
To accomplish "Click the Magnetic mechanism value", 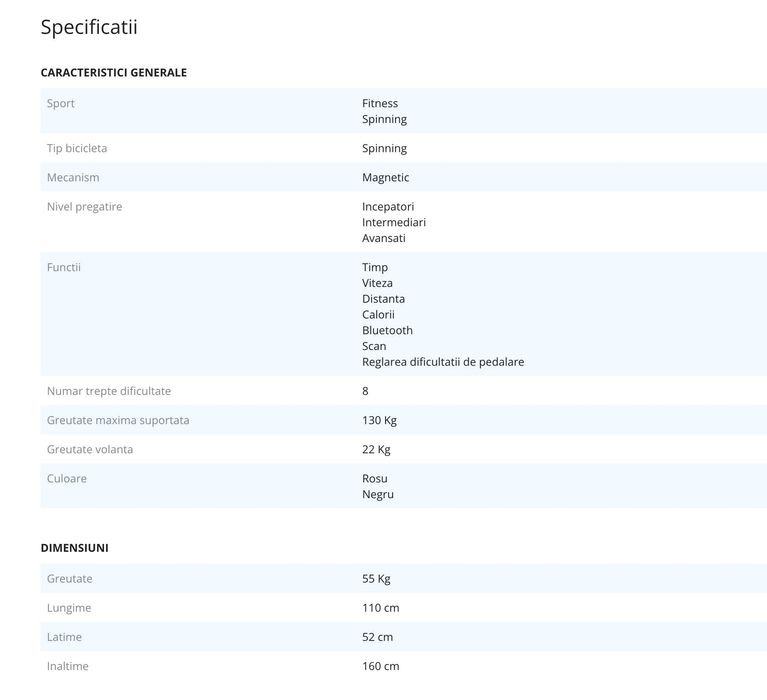I will pyautogui.click(x=385, y=178).
